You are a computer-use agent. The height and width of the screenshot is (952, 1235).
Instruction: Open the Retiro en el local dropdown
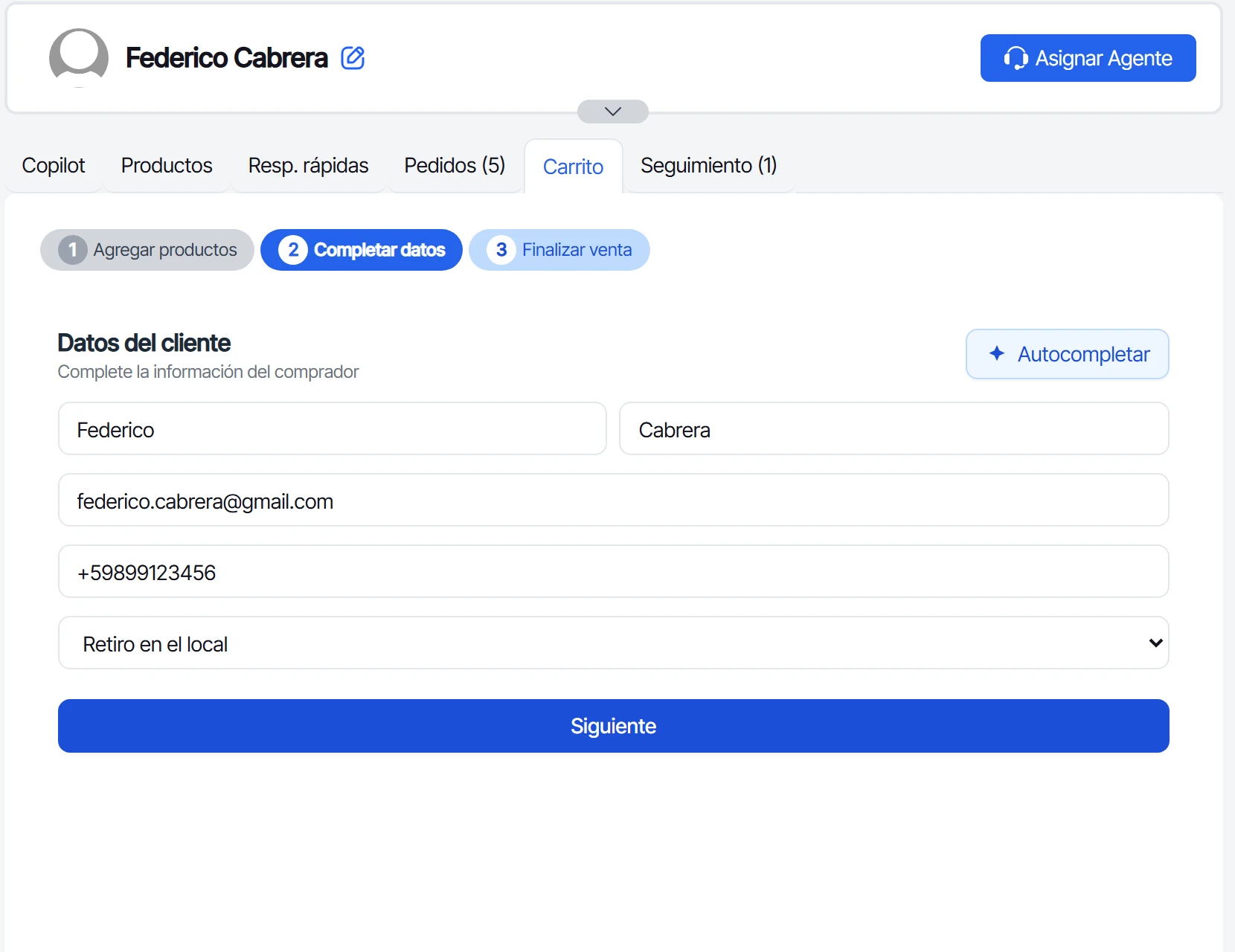tap(614, 643)
